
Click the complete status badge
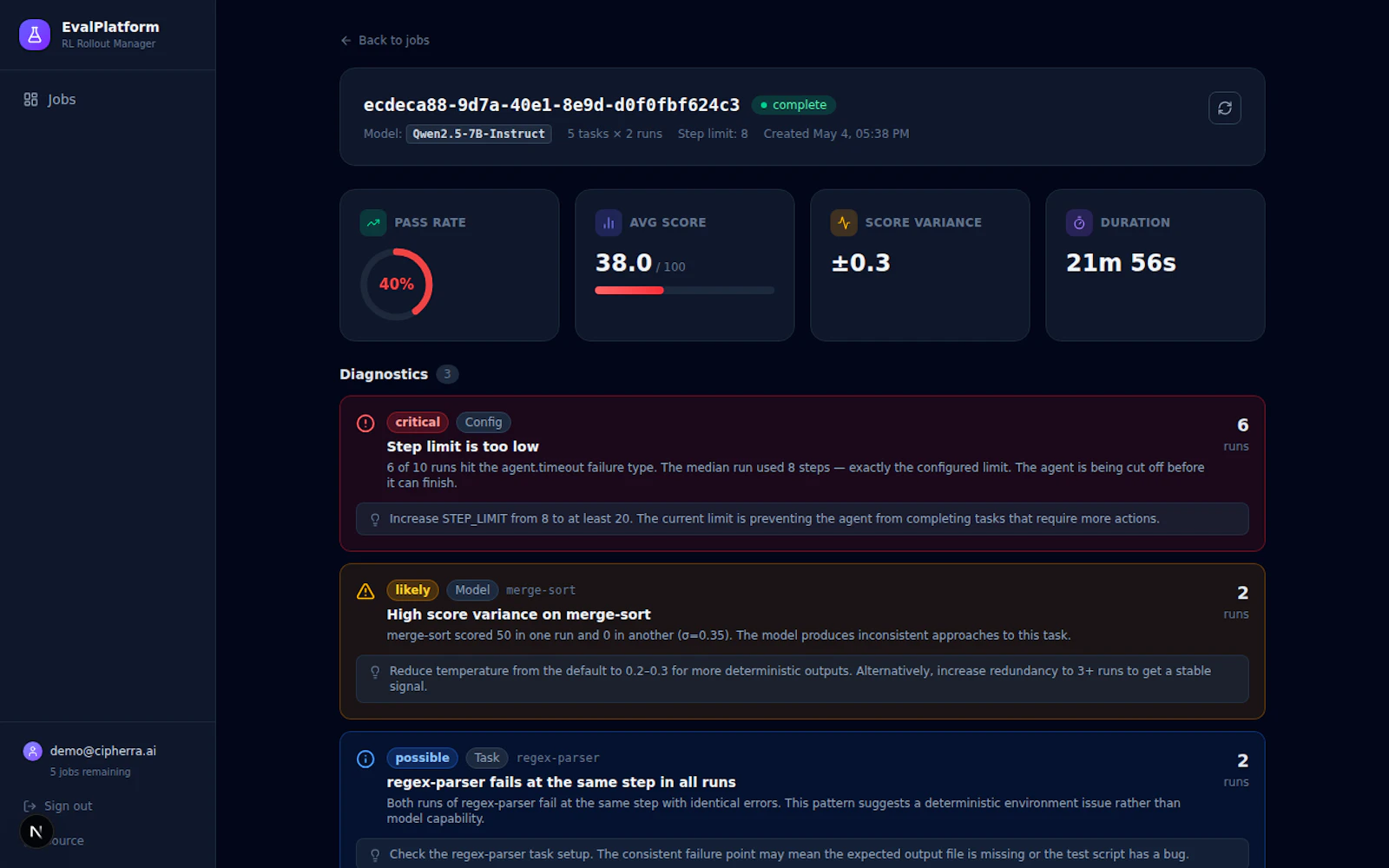(793, 105)
